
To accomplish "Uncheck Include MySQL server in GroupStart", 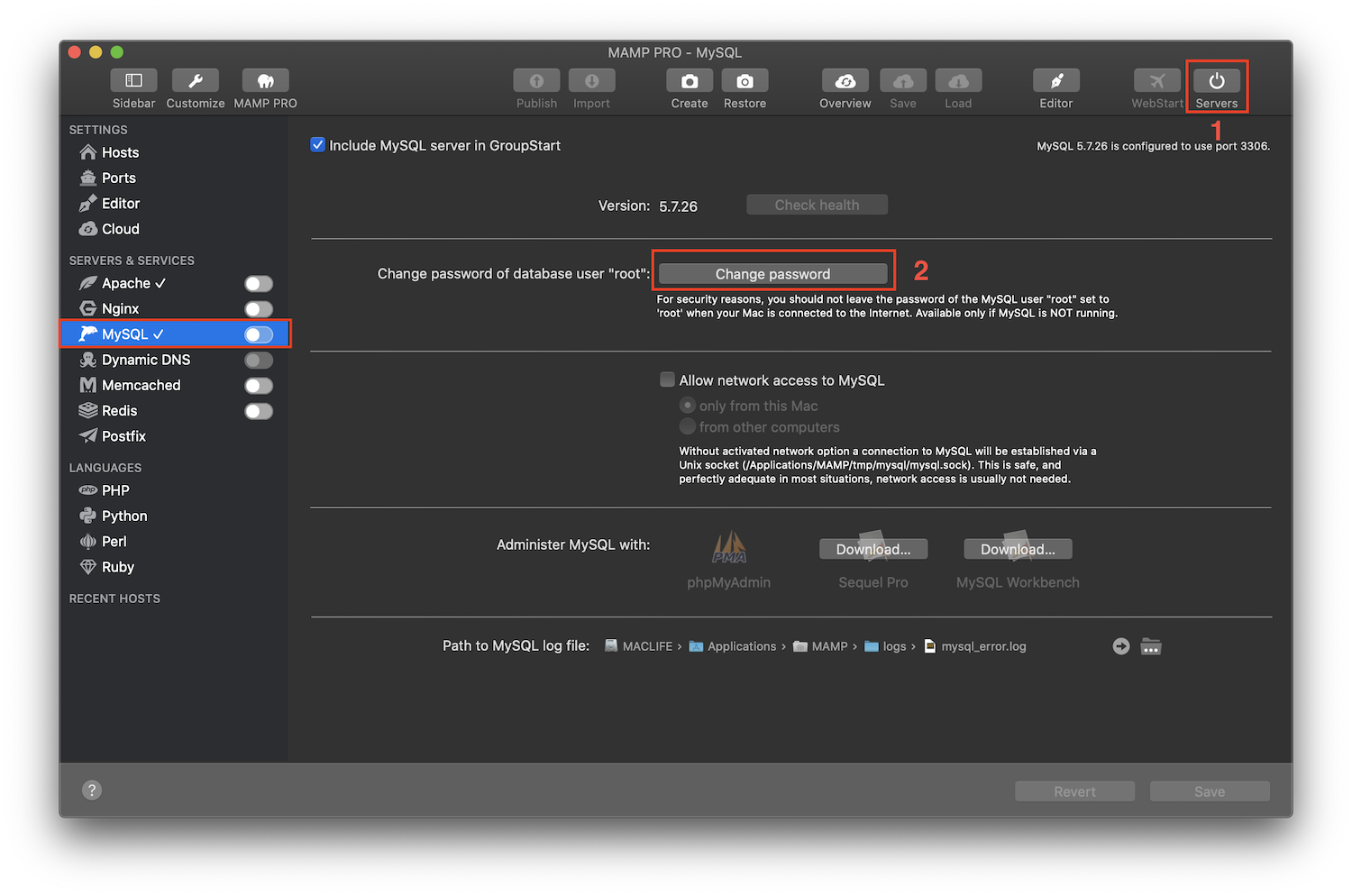I will [317, 144].
